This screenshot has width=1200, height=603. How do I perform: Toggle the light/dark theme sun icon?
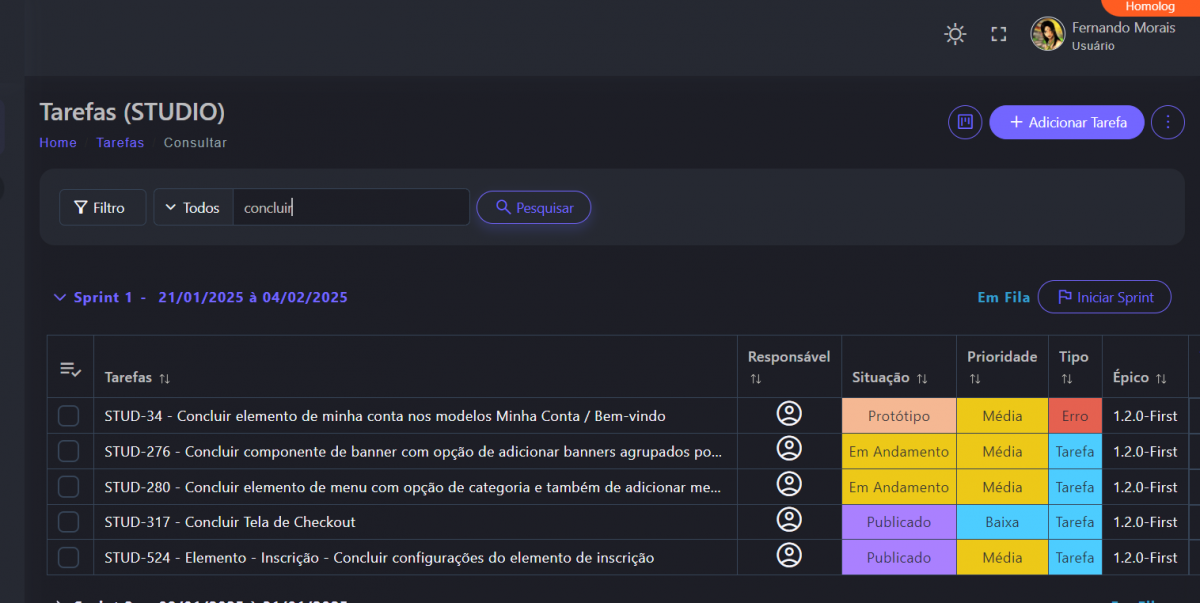955,35
